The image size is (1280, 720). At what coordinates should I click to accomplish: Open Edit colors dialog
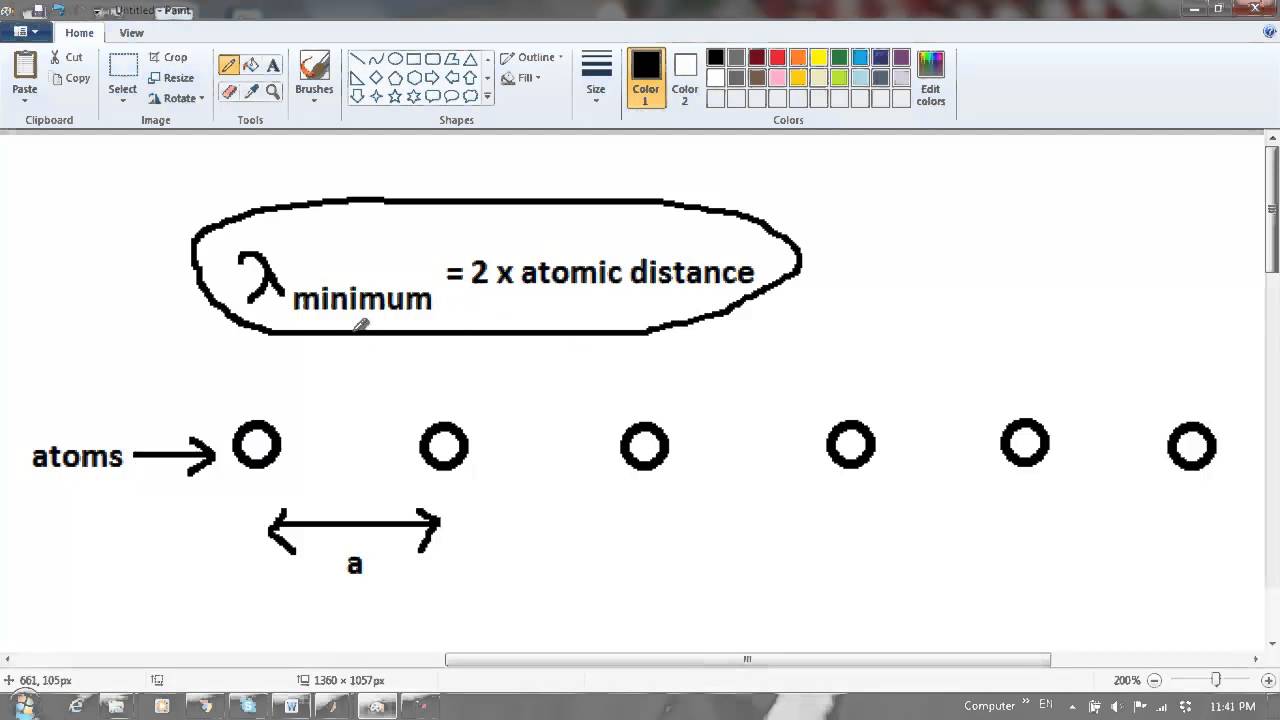(x=930, y=78)
